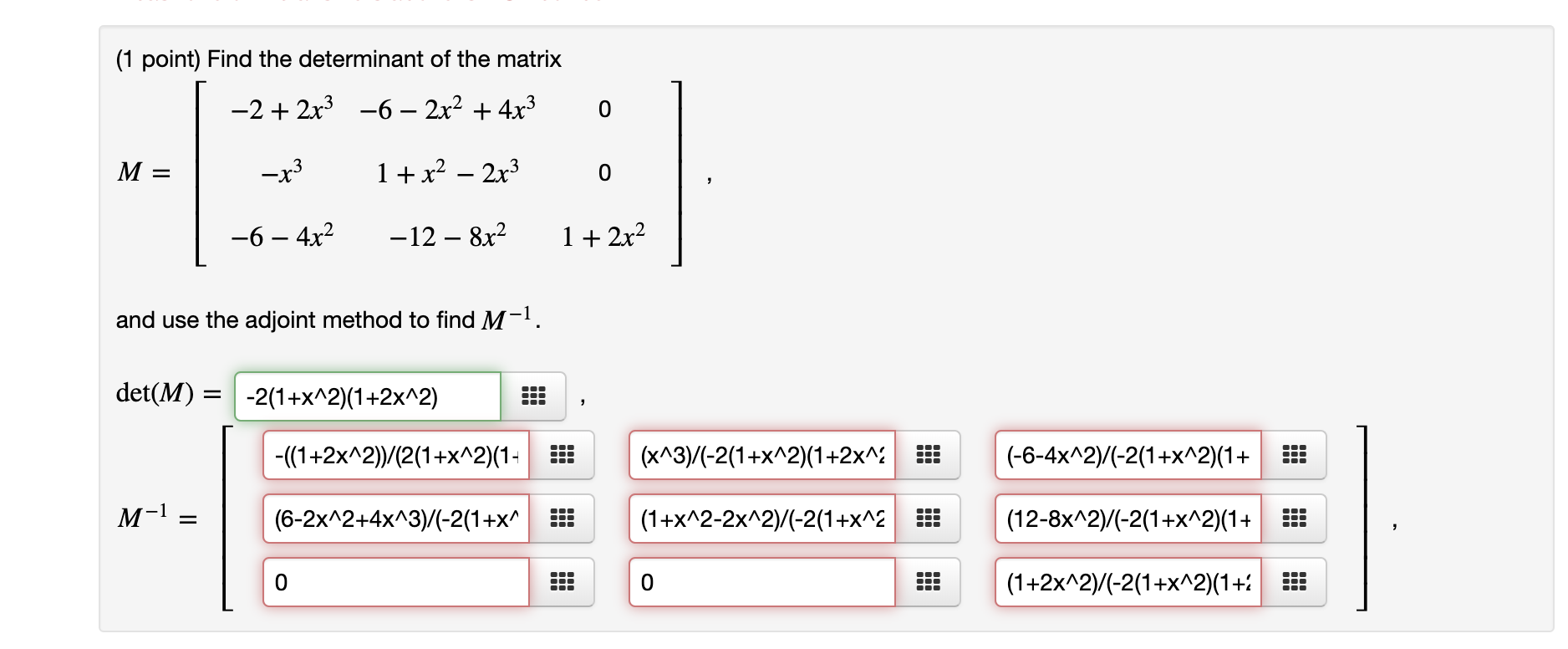Select the entry starting with (-6-4x^2)
The height and width of the screenshot is (649, 1568).
pos(1128,456)
